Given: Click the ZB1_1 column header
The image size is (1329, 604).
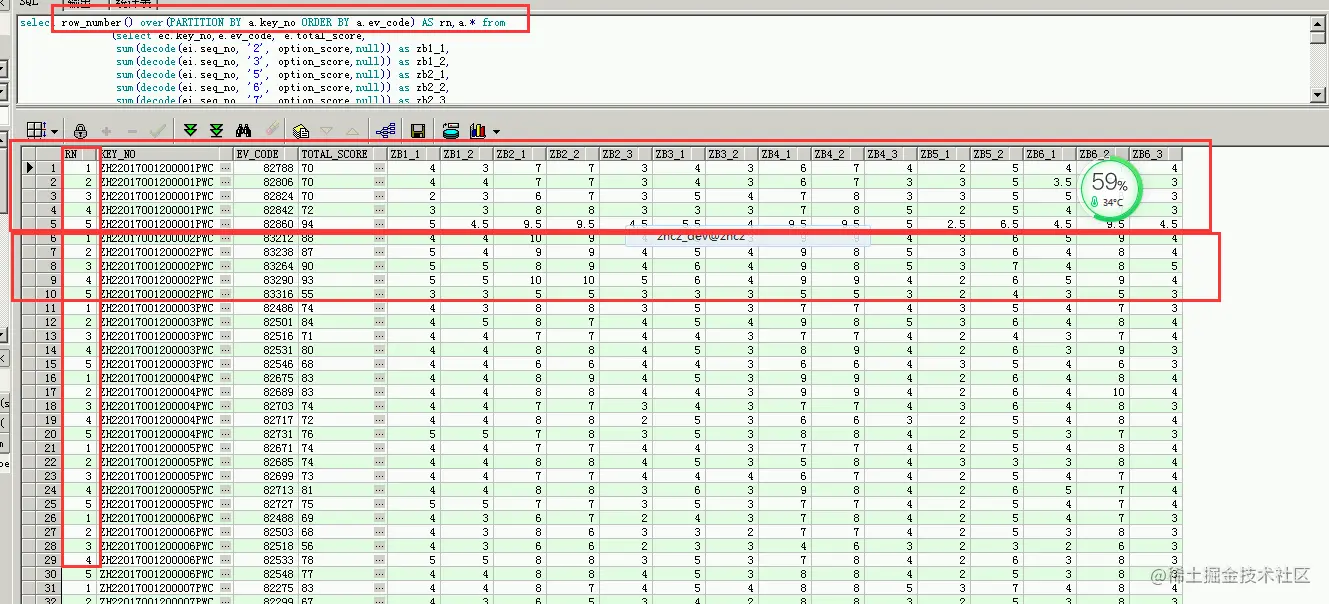Looking at the screenshot, I should pyautogui.click(x=413, y=154).
